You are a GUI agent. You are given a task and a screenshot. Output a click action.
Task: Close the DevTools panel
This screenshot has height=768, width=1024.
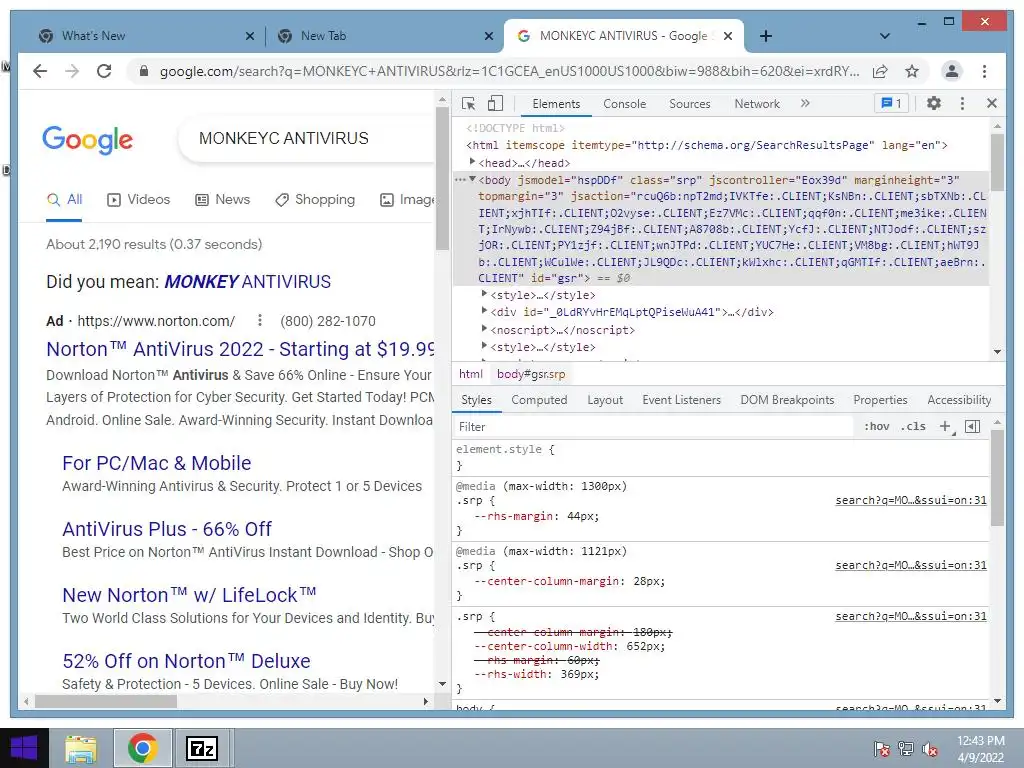click(991, 103)
